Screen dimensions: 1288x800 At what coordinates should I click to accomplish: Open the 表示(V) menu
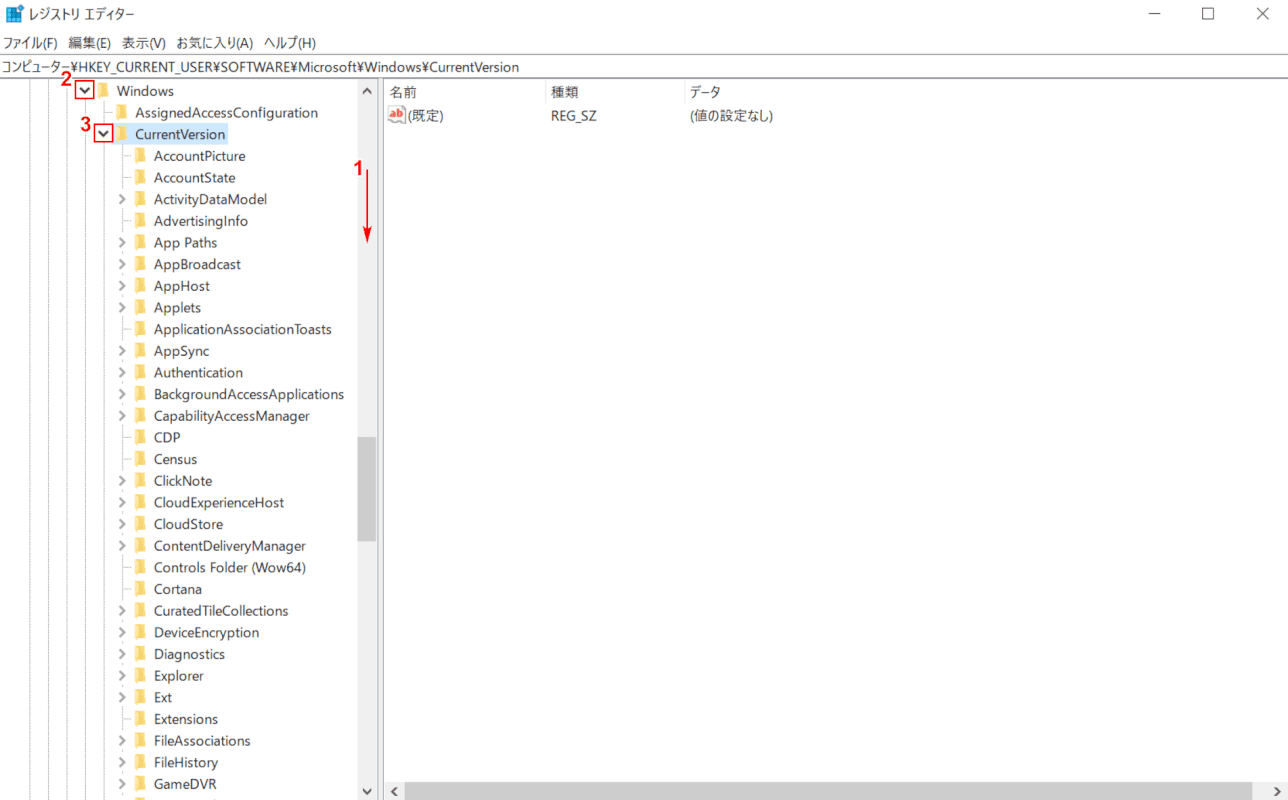(x=144, y=43)
